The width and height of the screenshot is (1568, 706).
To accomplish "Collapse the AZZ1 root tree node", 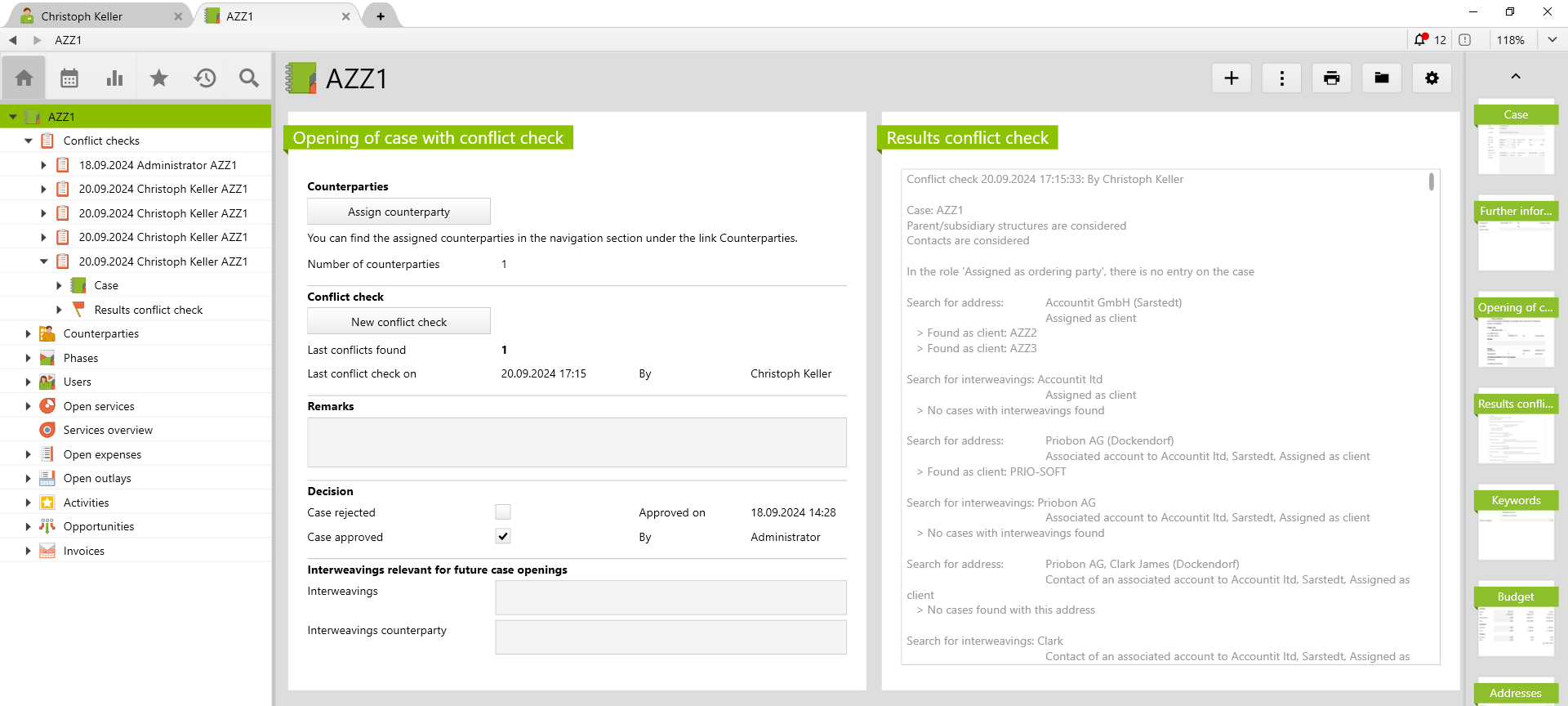I will (13, 117).
